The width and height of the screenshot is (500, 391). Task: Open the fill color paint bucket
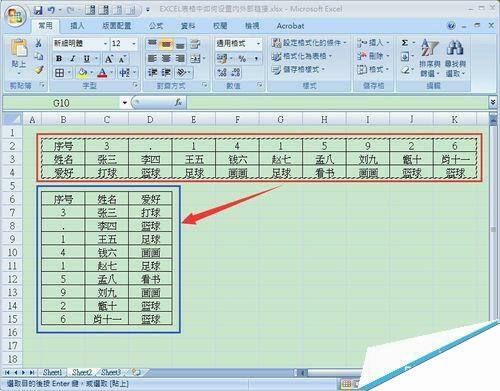(82, 72)
